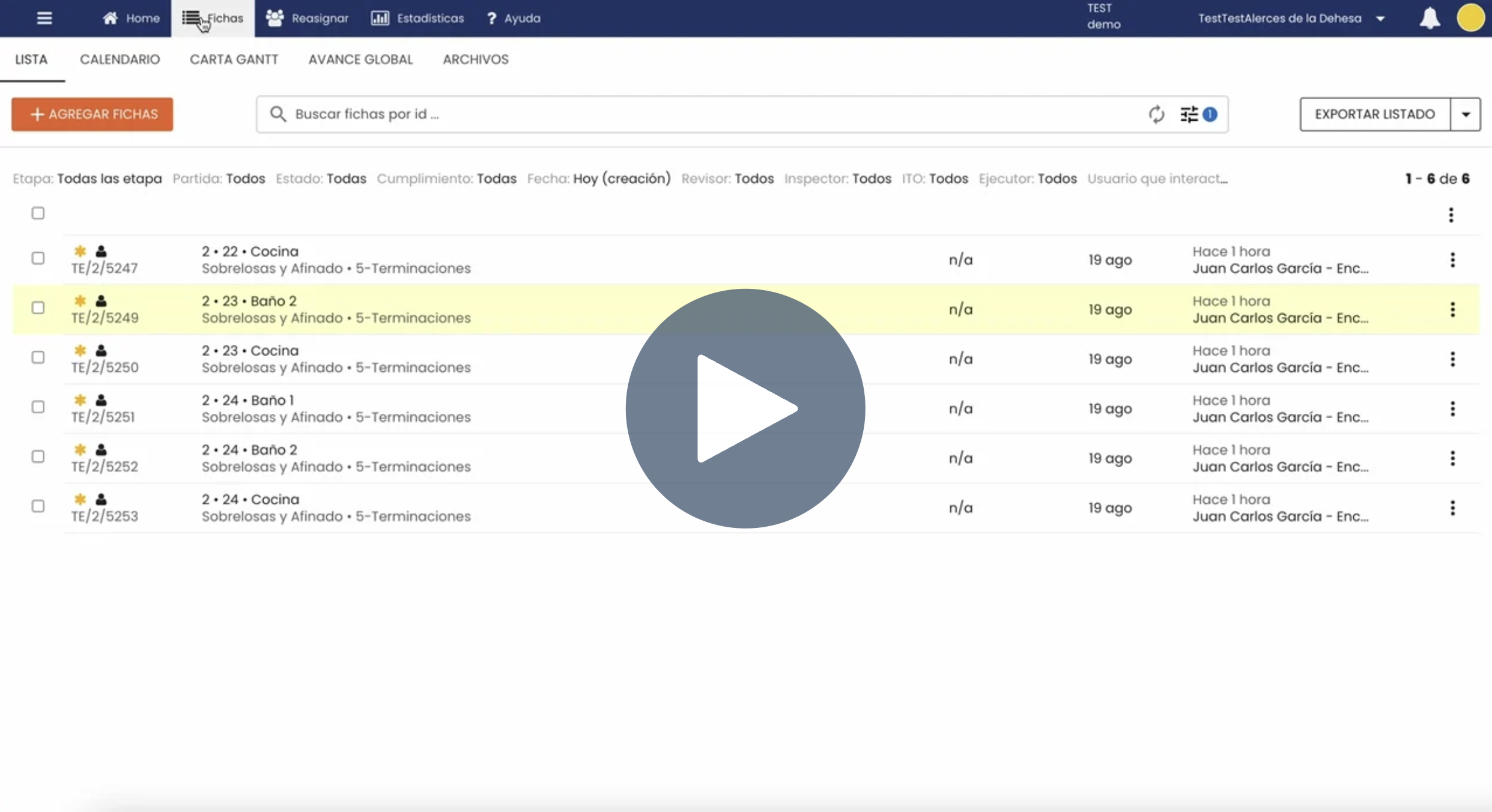Open the Cumplimiento filter
The image size is (1492, 812).
pyautogui.click(x=446, y=178)
